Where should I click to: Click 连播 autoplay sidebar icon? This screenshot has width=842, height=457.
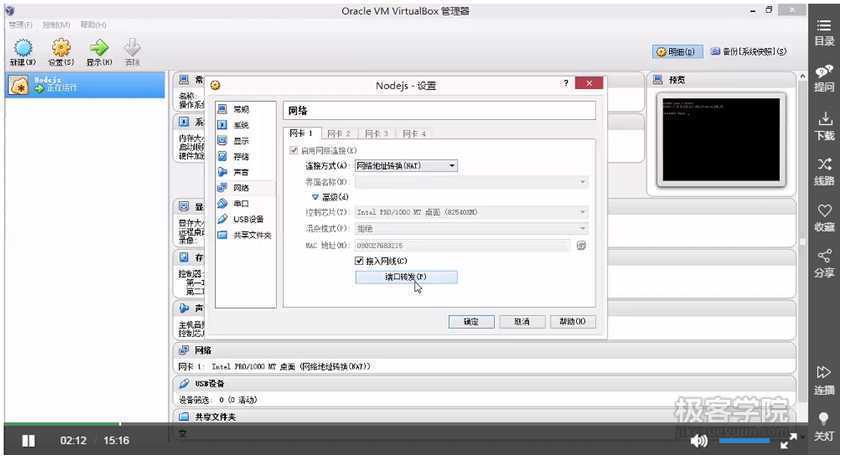point(824,380)
